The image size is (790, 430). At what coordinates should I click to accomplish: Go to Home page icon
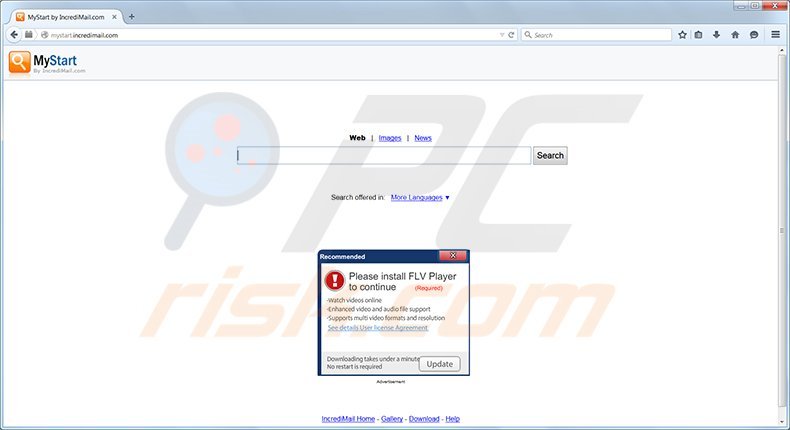click(735, 35)
